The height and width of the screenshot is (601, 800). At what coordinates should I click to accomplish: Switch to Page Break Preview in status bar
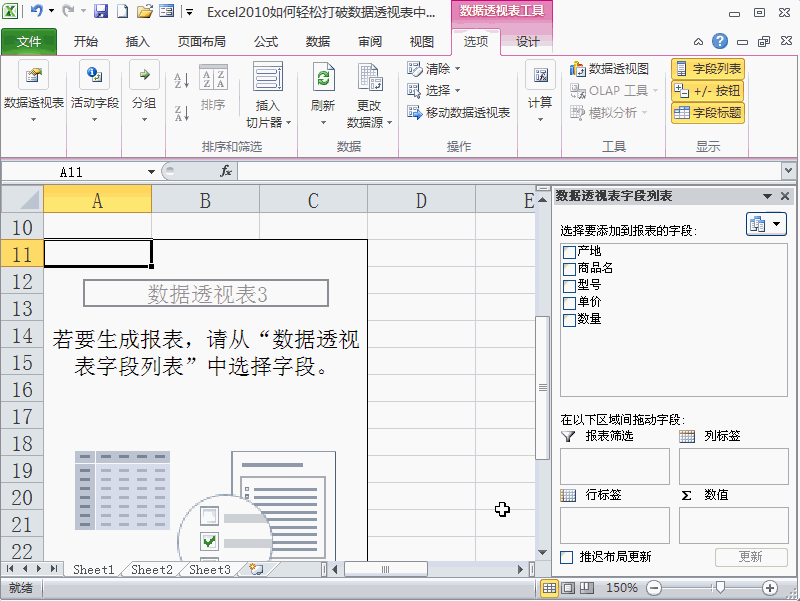point(587,588)
